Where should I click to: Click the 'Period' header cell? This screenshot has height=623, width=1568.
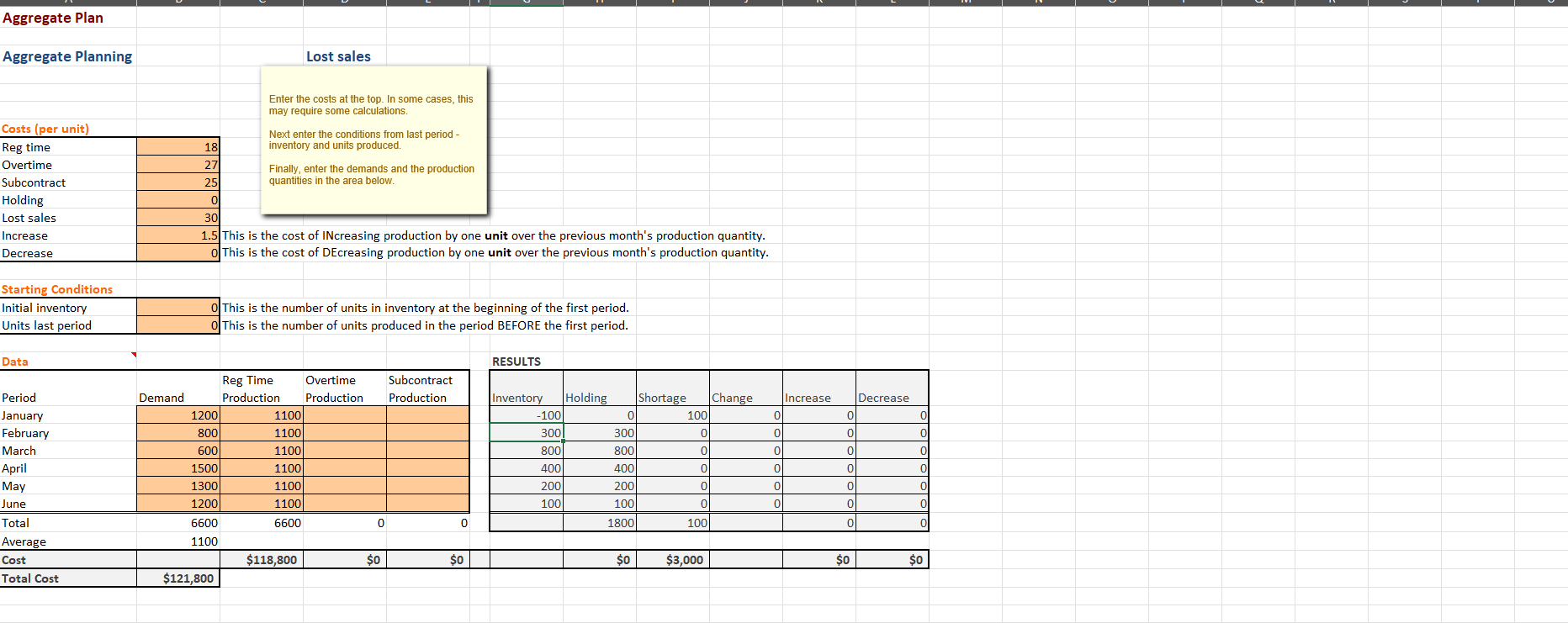(19, 398)
